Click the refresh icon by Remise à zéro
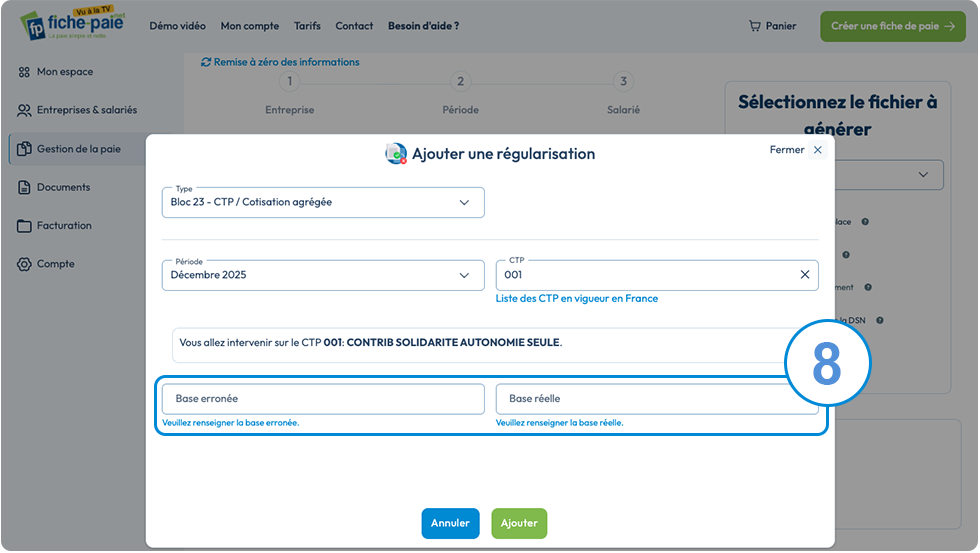The width and height of the screenshot is (980, 553). coord(206,62)
